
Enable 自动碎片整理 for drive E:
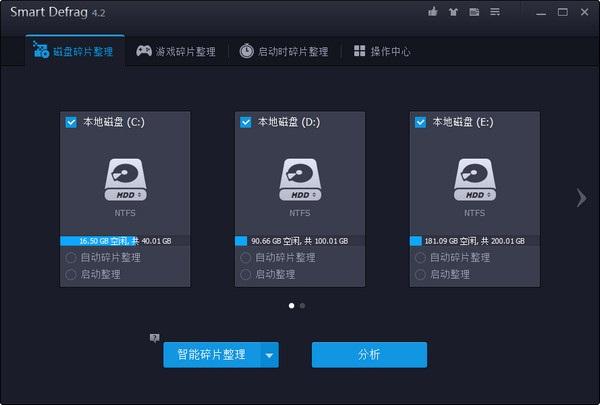pyautogui.click(x=421, y=258)
